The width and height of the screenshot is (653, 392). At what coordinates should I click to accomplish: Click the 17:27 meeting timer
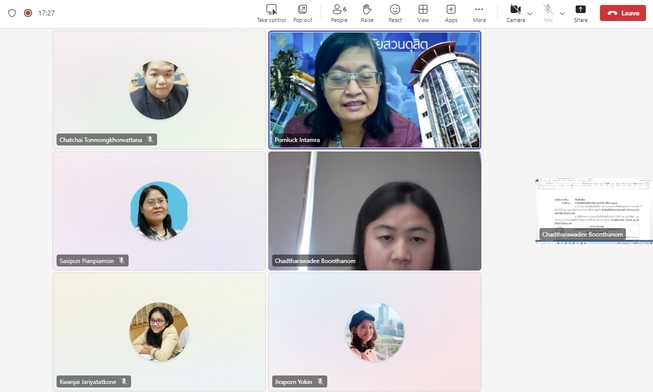(x=46, y=13)
